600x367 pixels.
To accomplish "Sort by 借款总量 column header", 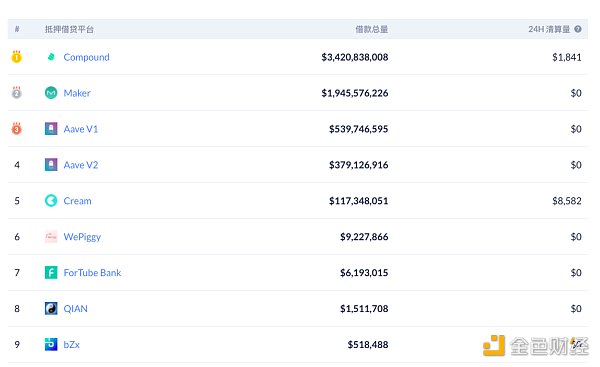I will point(372,29).
